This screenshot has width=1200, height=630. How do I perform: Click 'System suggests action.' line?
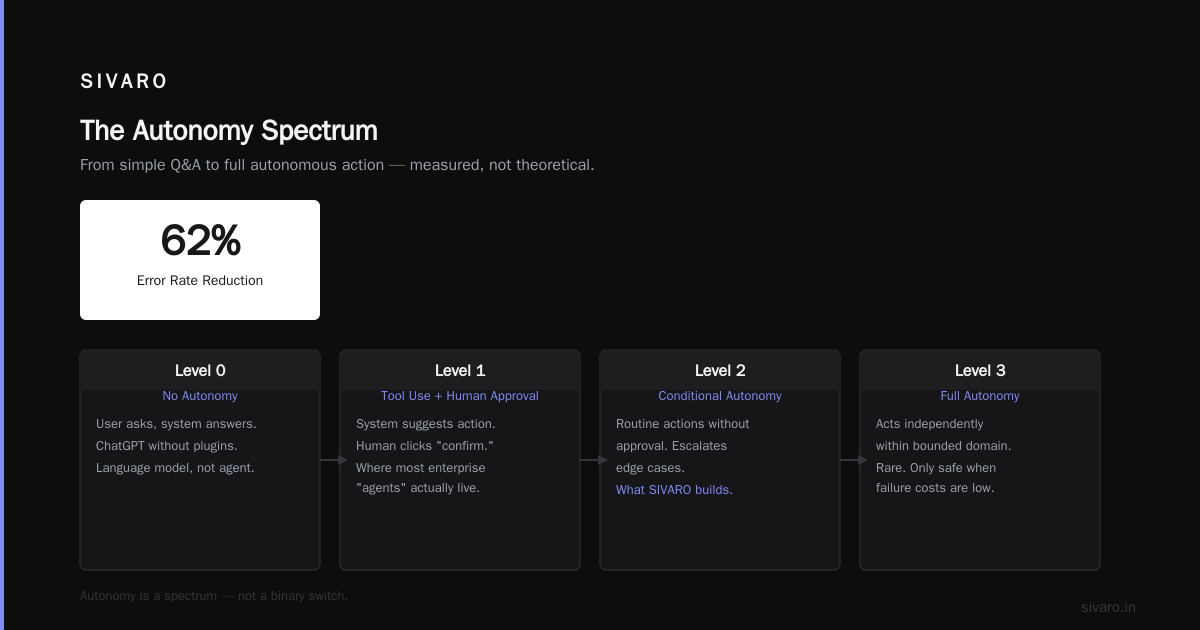[x=425, y=424]
